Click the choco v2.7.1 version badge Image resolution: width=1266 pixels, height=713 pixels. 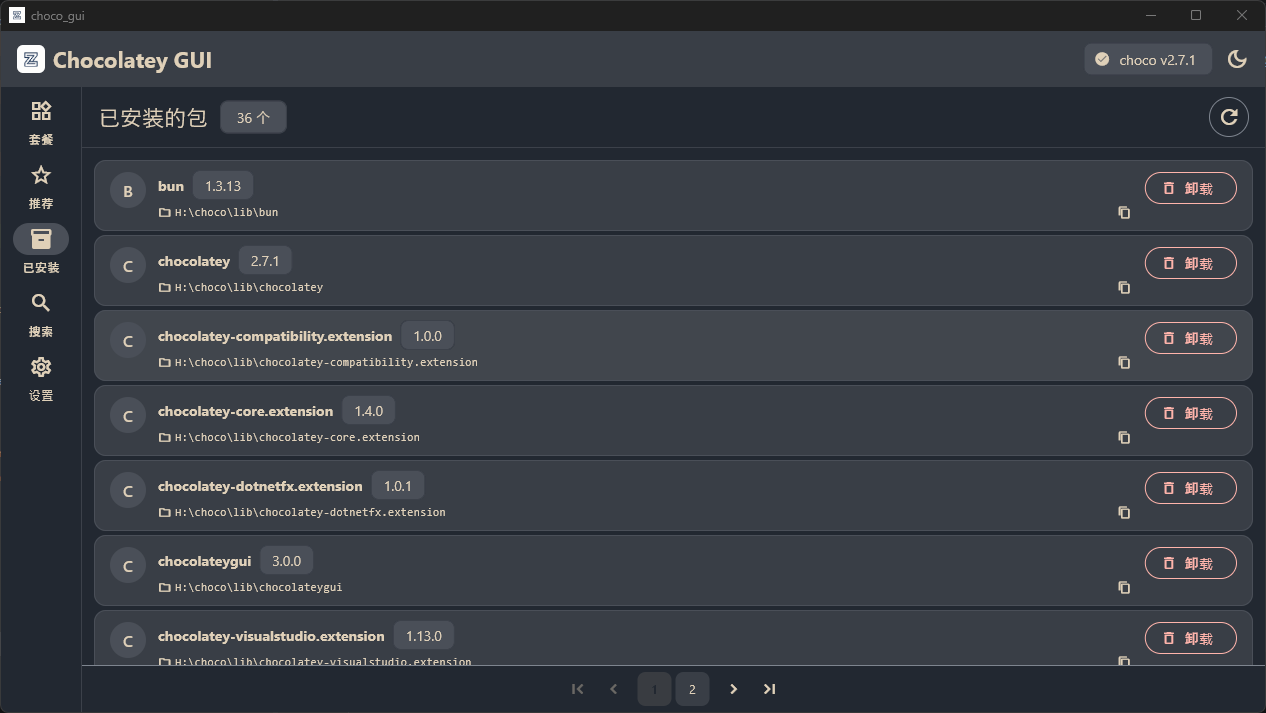pyautogui.click(x=1148, y=59)
